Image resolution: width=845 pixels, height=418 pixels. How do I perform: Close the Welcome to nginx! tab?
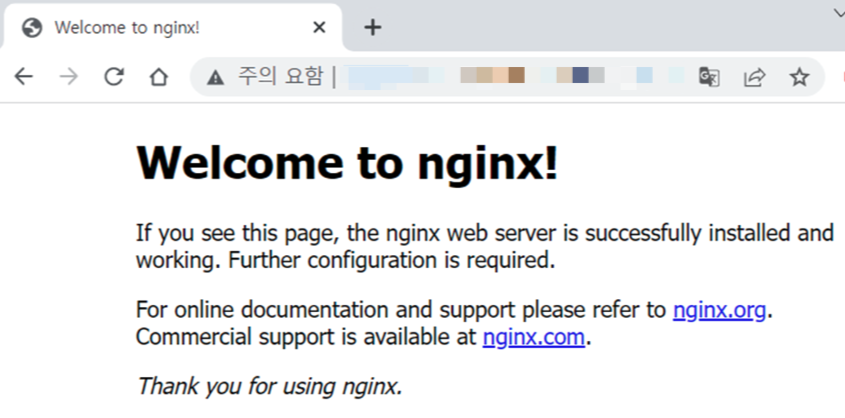click(319, 27)
